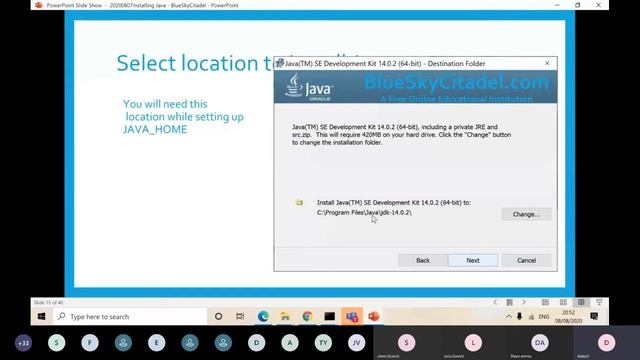Go to next slide arrow in status bar
The height and width of the screenshot is (360, 640).
click(x=524, y=302)
